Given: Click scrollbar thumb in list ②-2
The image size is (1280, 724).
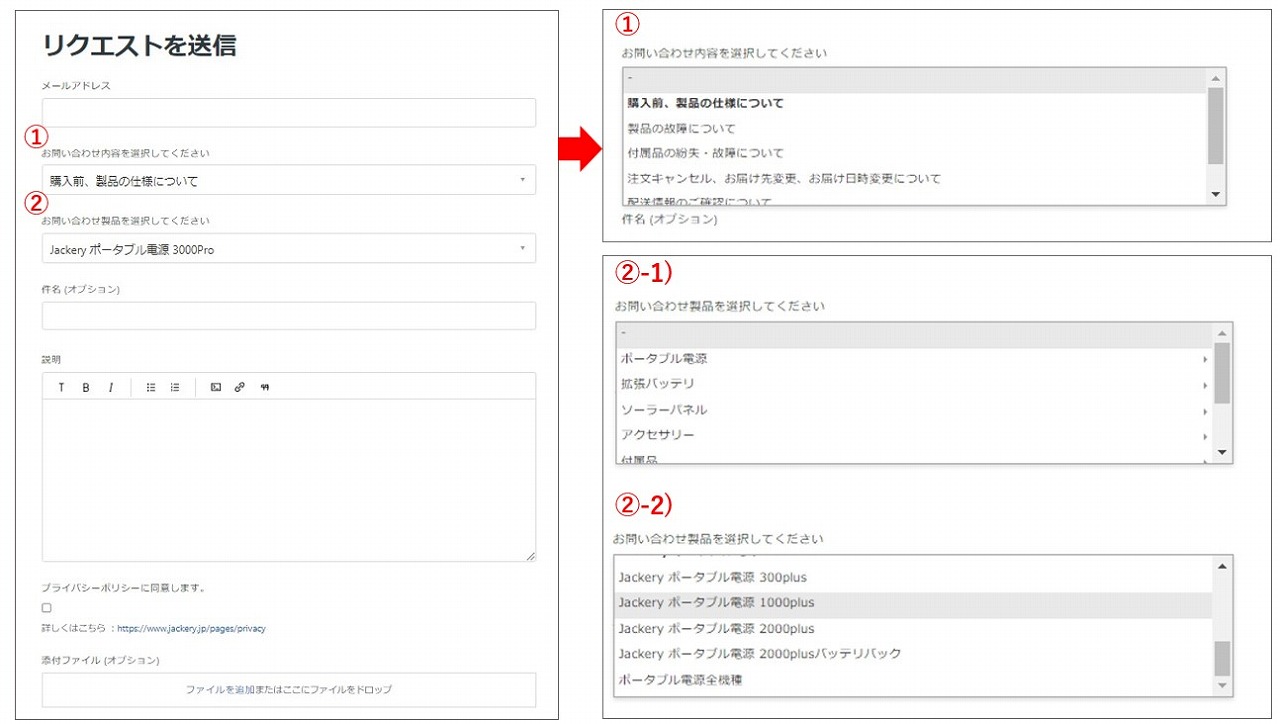Looking at the screenshot, I should pyautogui.click(x=1222, y=659).
